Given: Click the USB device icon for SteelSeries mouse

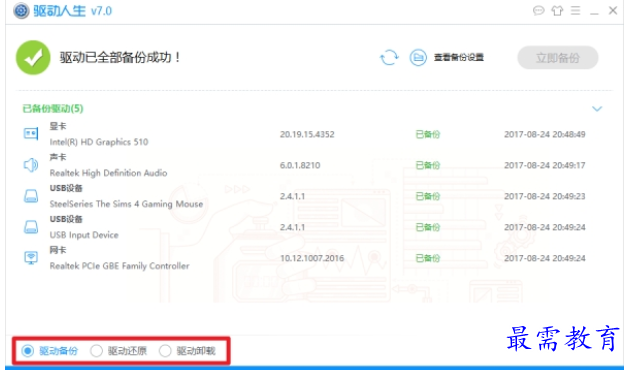Looking at the screenshot, I should [x=31, y=196].
